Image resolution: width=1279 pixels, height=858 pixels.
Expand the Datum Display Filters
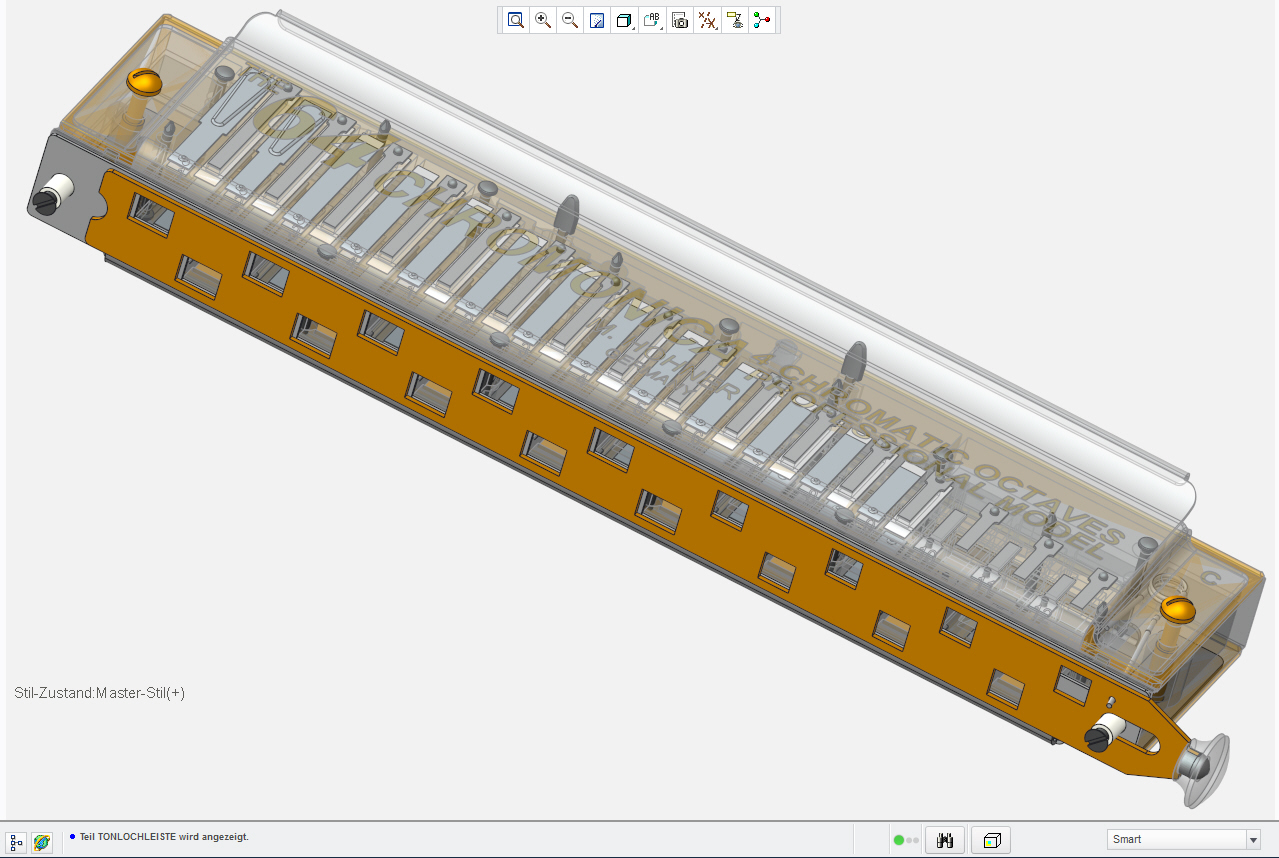click(x=708, y=20)
